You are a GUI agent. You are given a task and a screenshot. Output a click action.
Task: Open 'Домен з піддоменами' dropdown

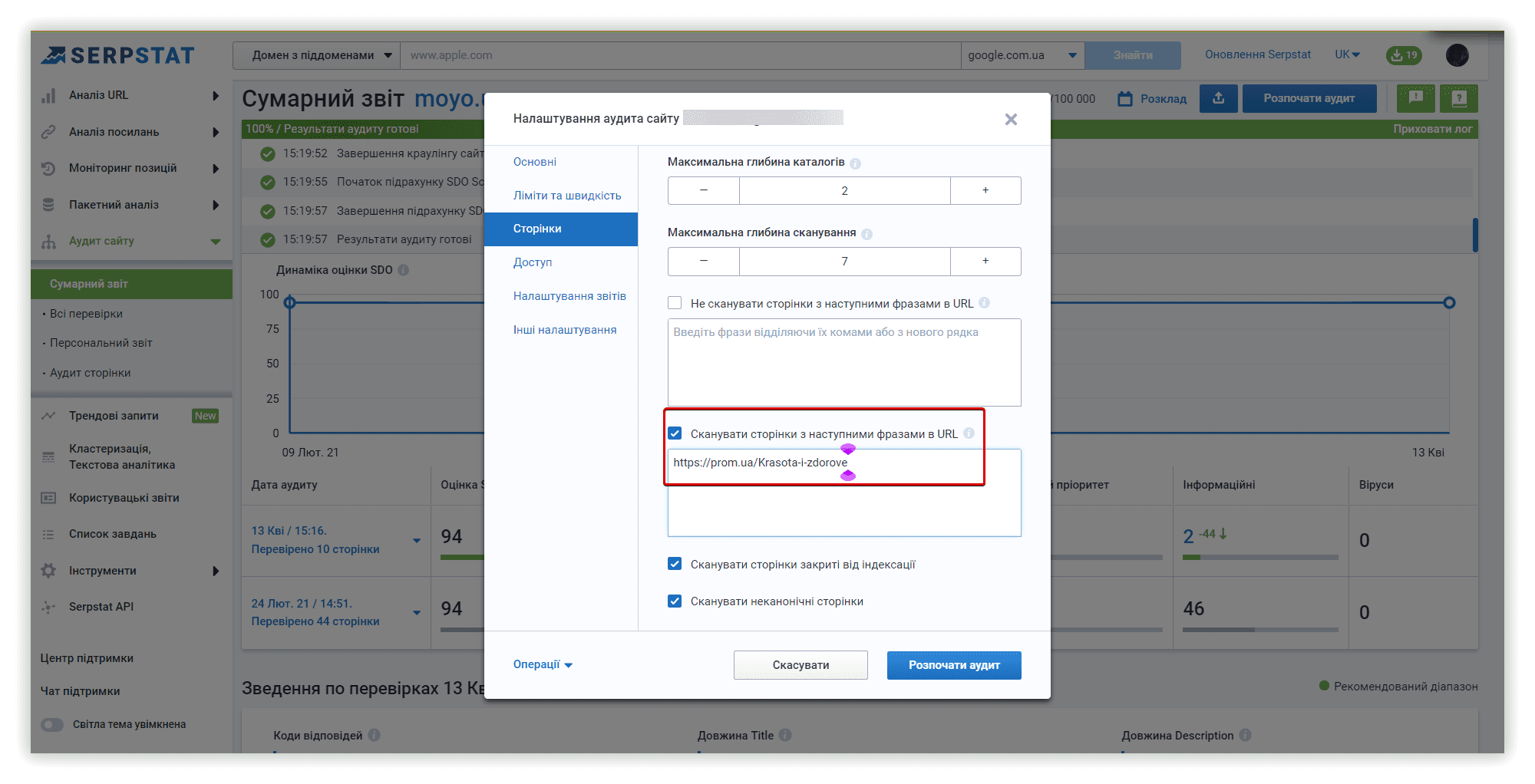[x=316, y=55]
